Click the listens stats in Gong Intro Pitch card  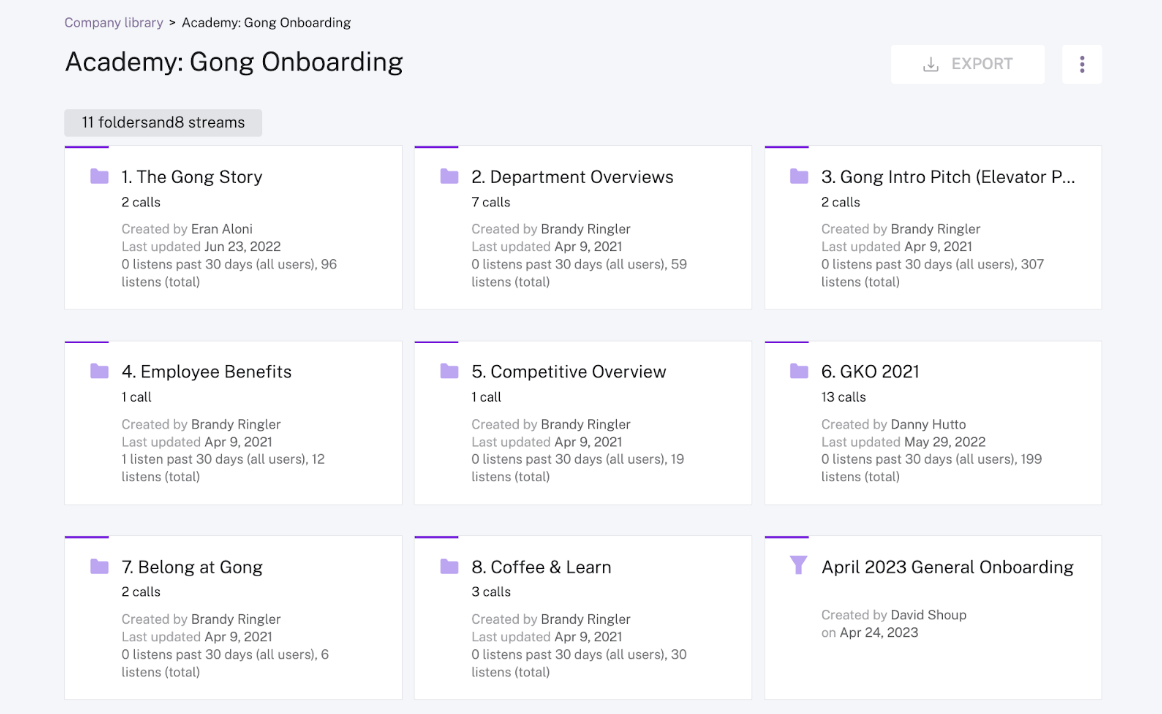point(932,273)
